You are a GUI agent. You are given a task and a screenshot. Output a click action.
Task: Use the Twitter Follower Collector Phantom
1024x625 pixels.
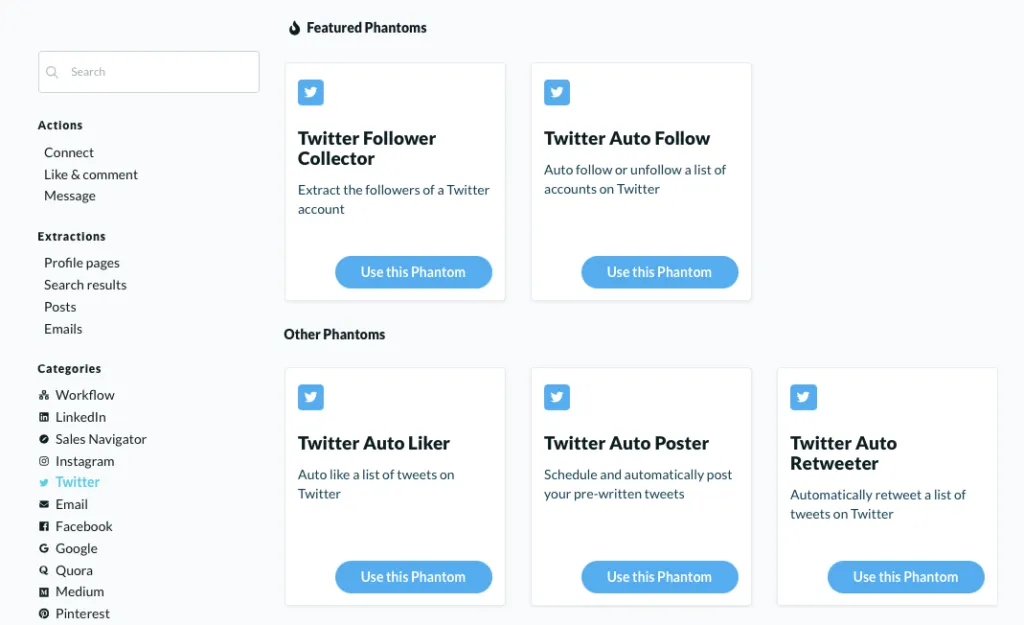coord(413,272)
